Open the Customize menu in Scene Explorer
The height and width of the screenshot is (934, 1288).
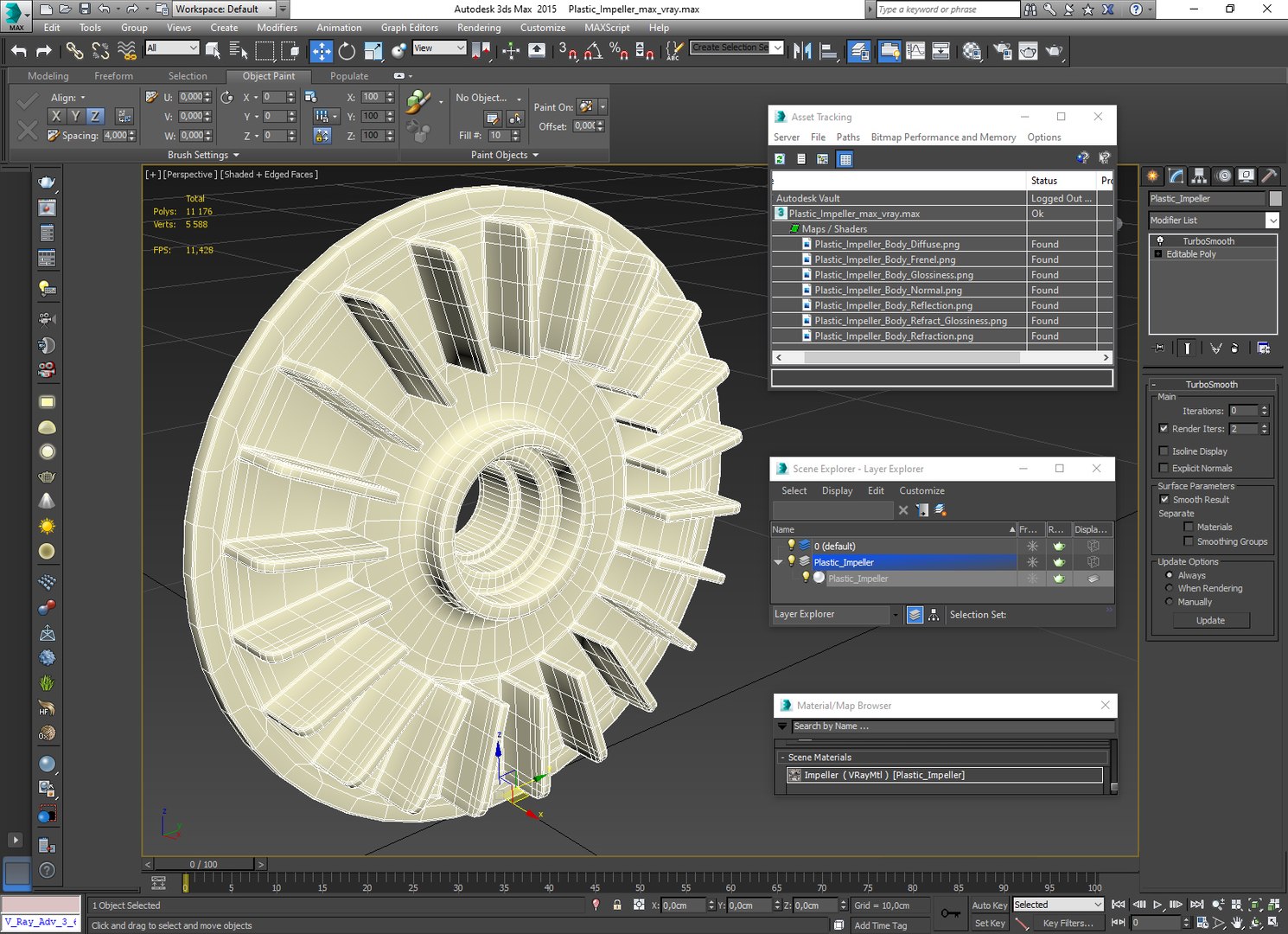click(922, 491)
